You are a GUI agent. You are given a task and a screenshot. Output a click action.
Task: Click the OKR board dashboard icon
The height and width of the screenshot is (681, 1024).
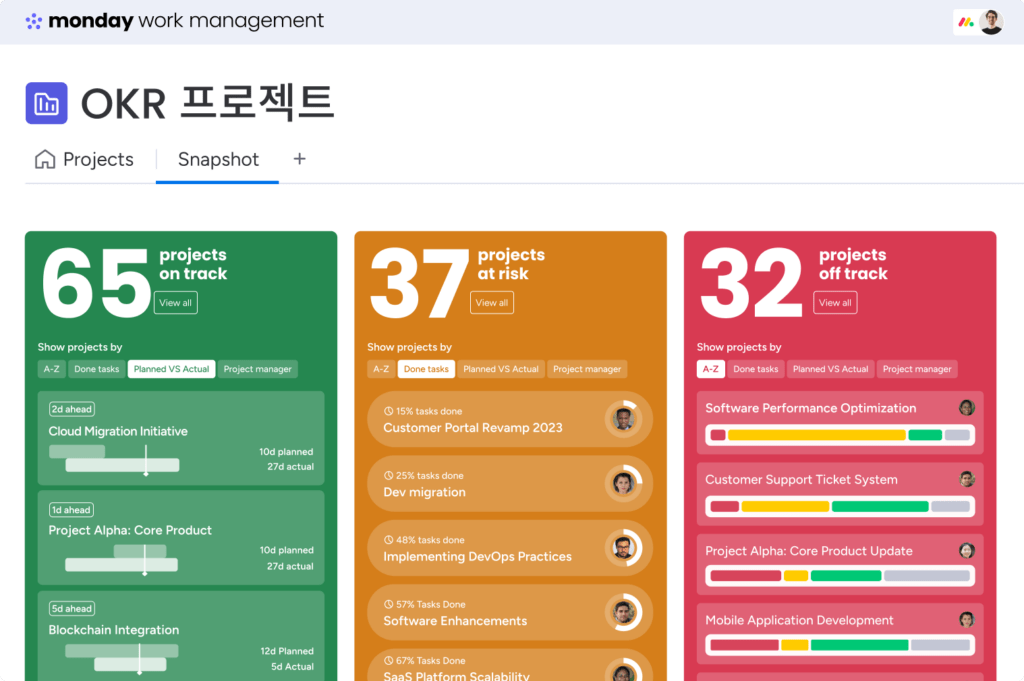[46, 103]
